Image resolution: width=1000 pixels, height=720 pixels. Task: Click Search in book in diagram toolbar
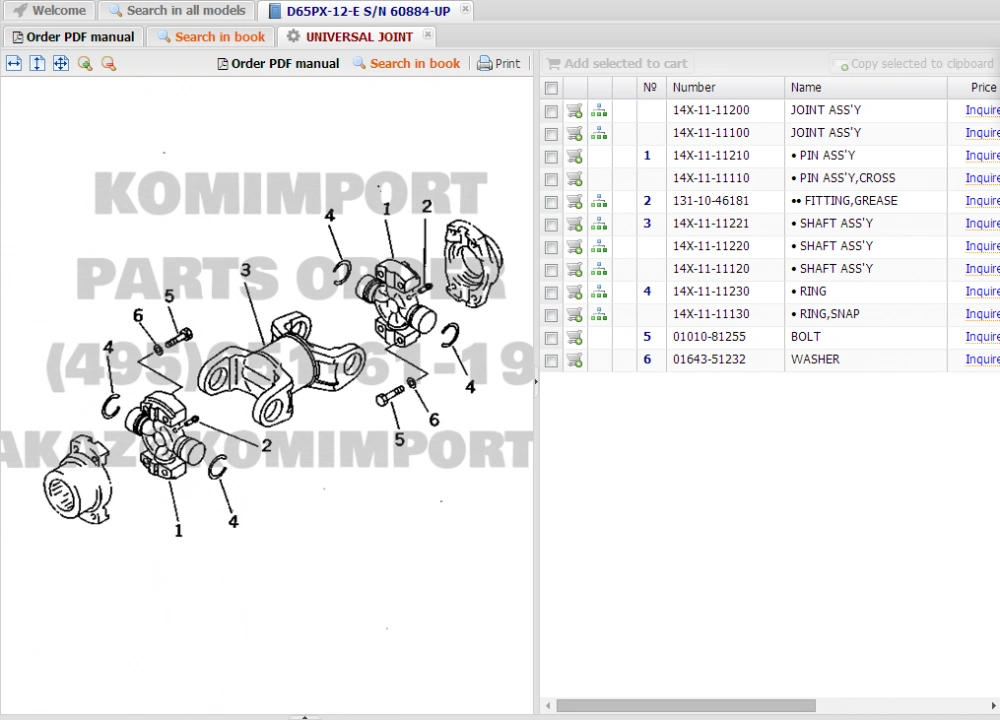coord(406,63)
